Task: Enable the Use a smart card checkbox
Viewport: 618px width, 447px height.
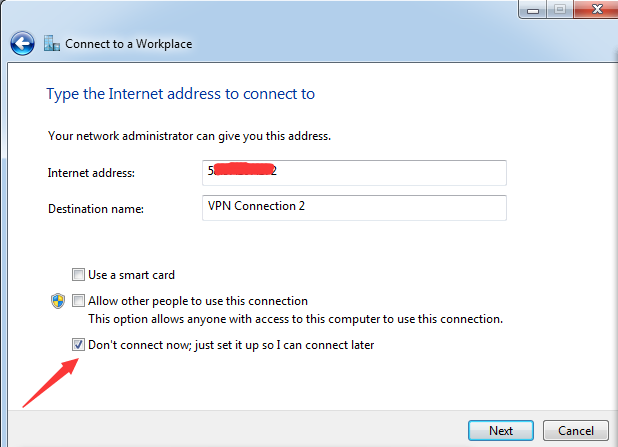Action: pyautogui.click(x=78, y=274)
